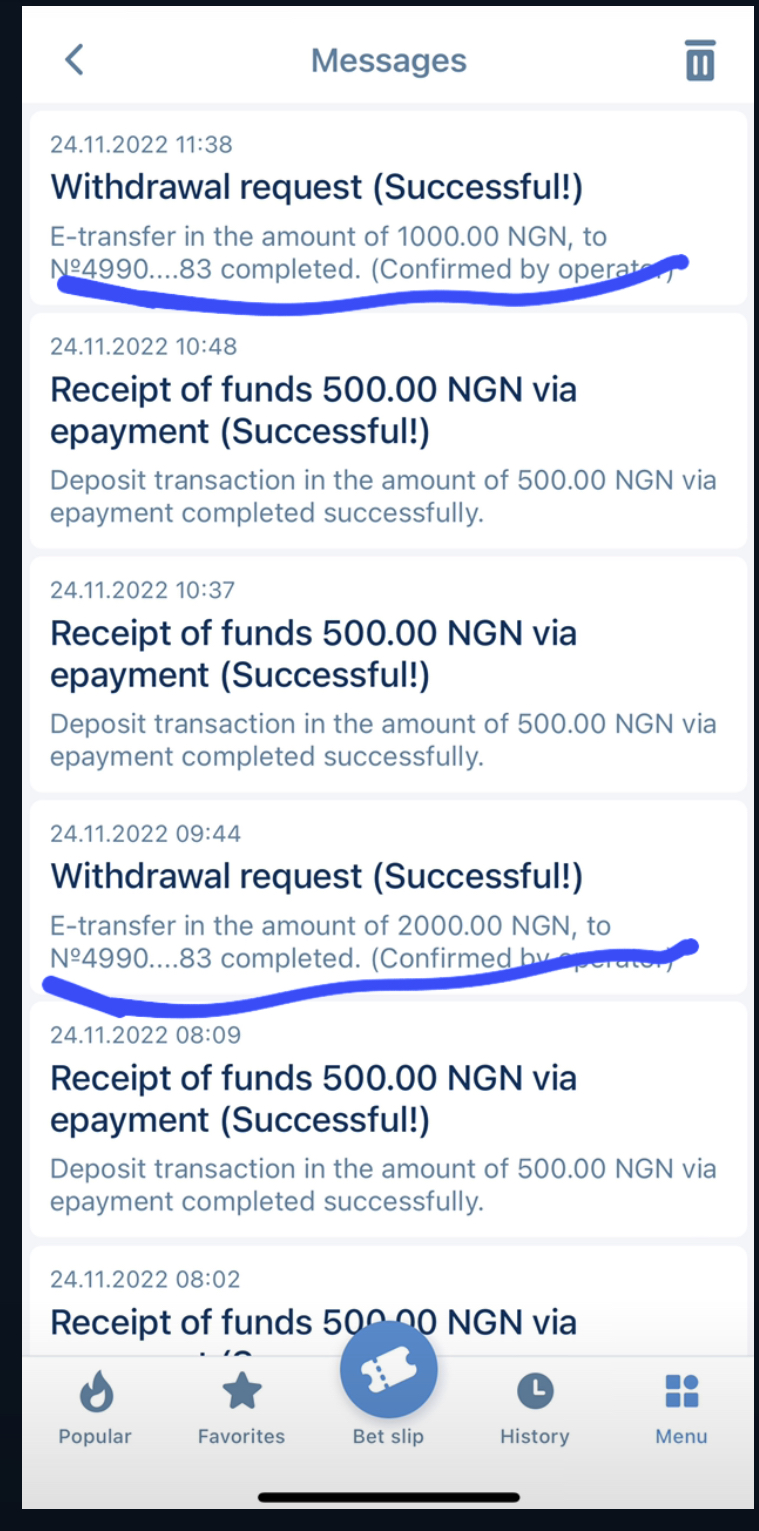Tap the Favorites star icon
Viewport: 759px width, 1531px height.
coord(241,1391)
